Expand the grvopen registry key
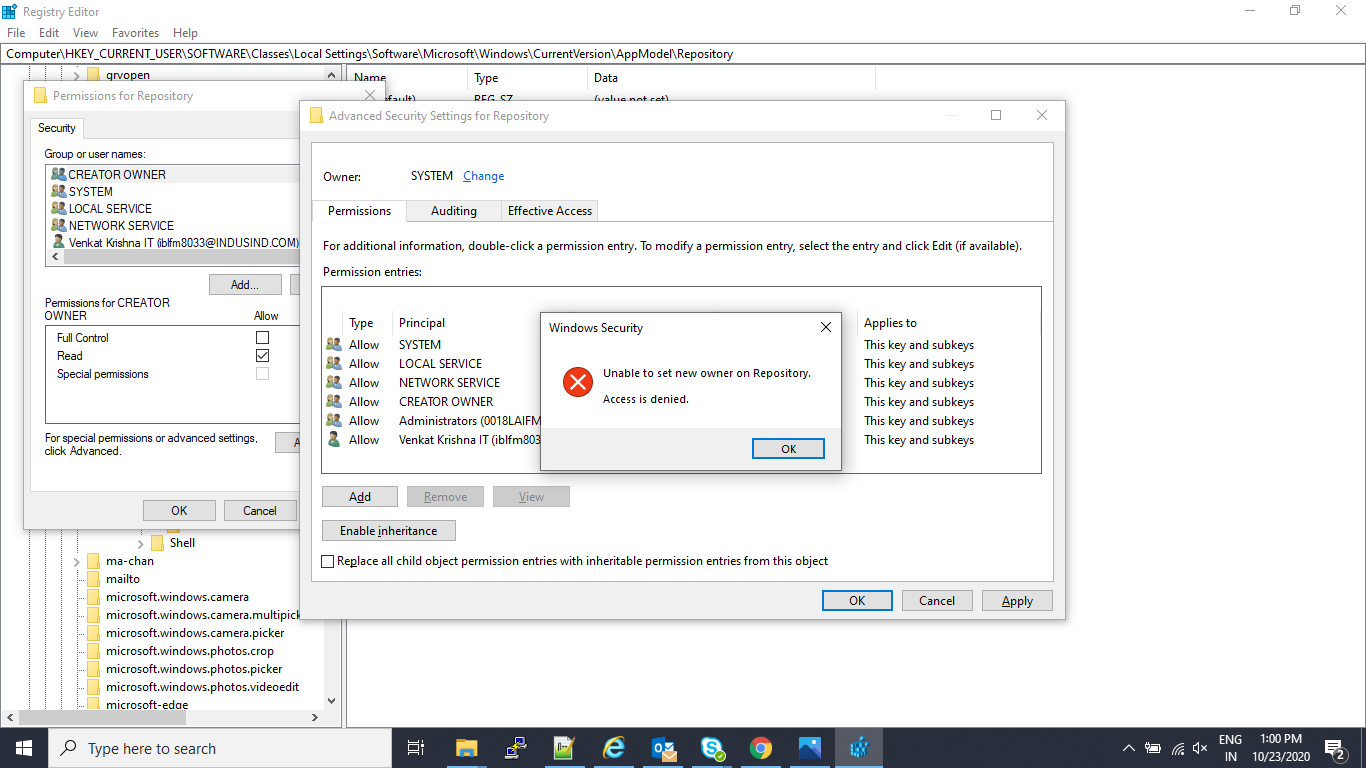This screenshot has height=768, width=1366. [x=76, y=75]
